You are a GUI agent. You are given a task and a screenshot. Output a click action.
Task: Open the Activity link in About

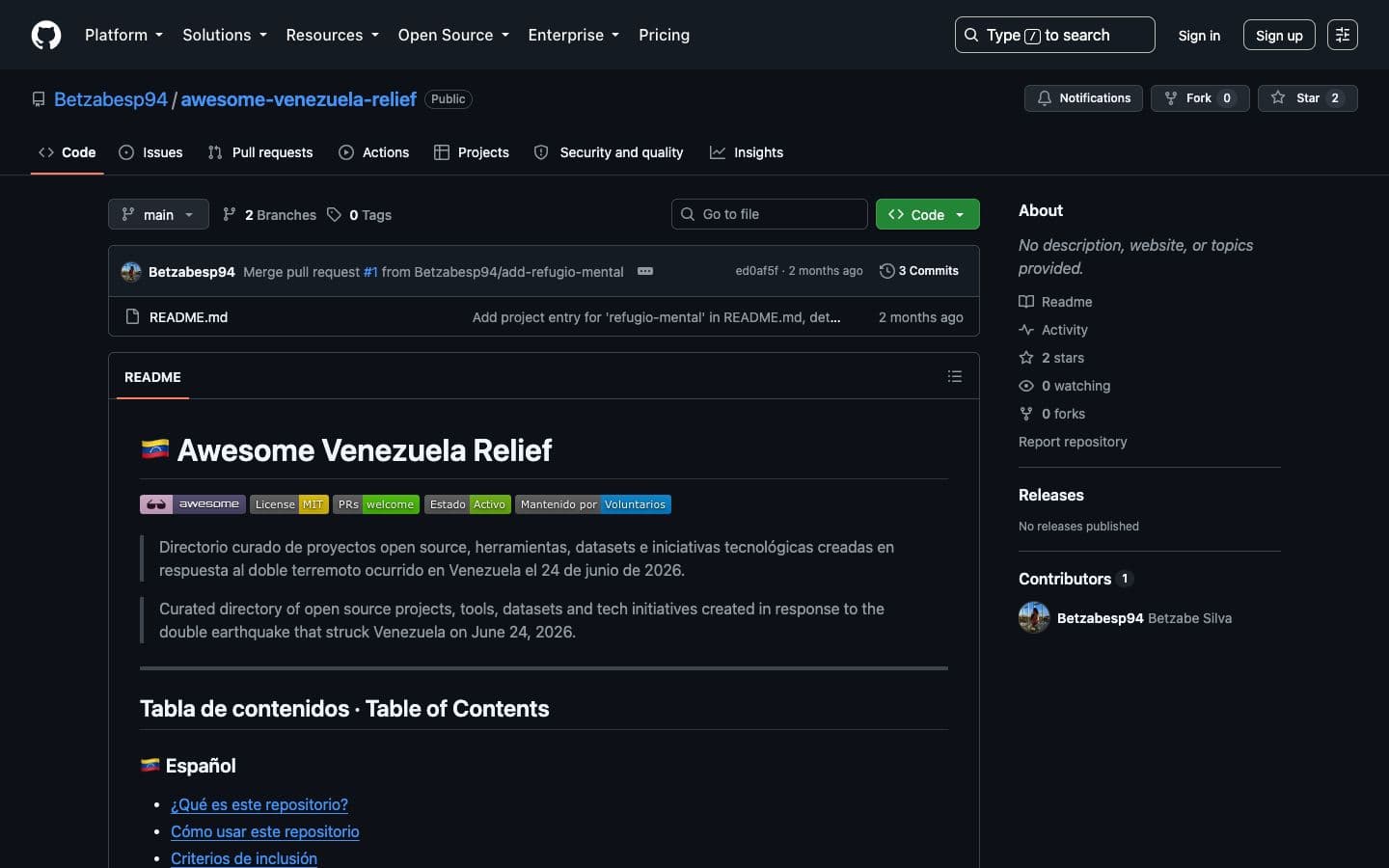tap(1053, 330)
